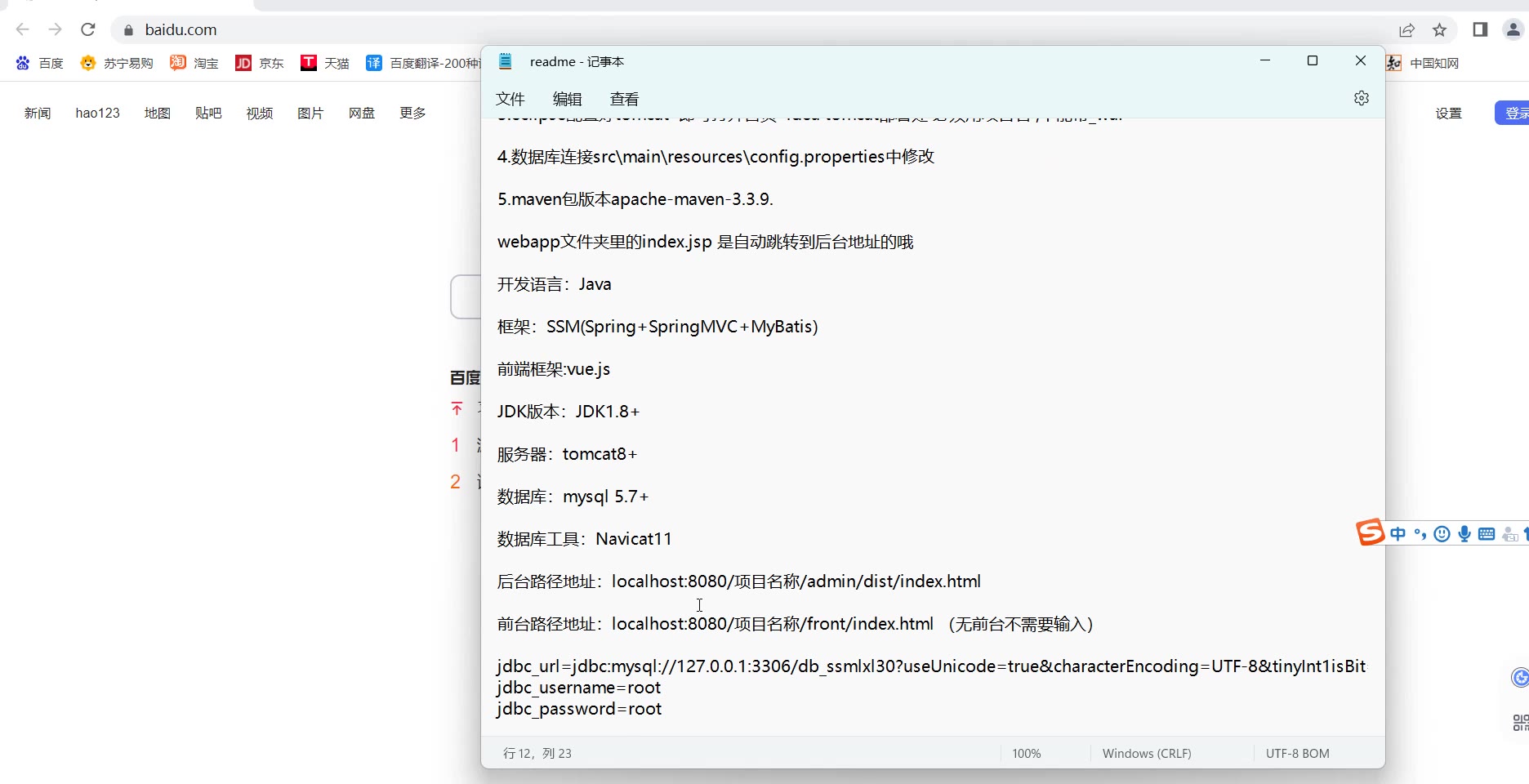Click the jdbc_password=root line
Screen dimensions: 1529x784
579,709
